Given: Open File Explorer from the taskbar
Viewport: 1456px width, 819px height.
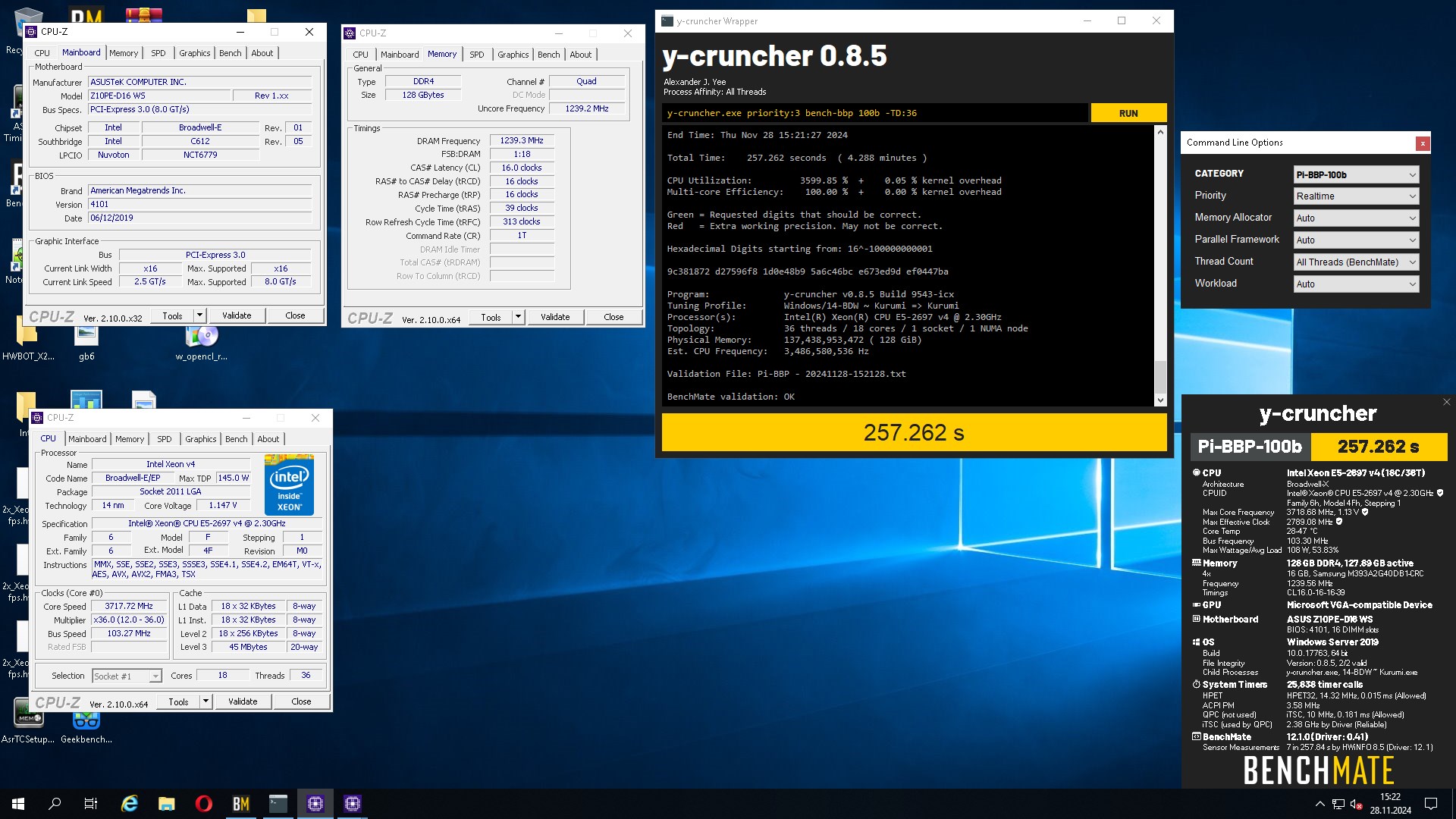Looking at the screenshot, I should click(167, 804).
